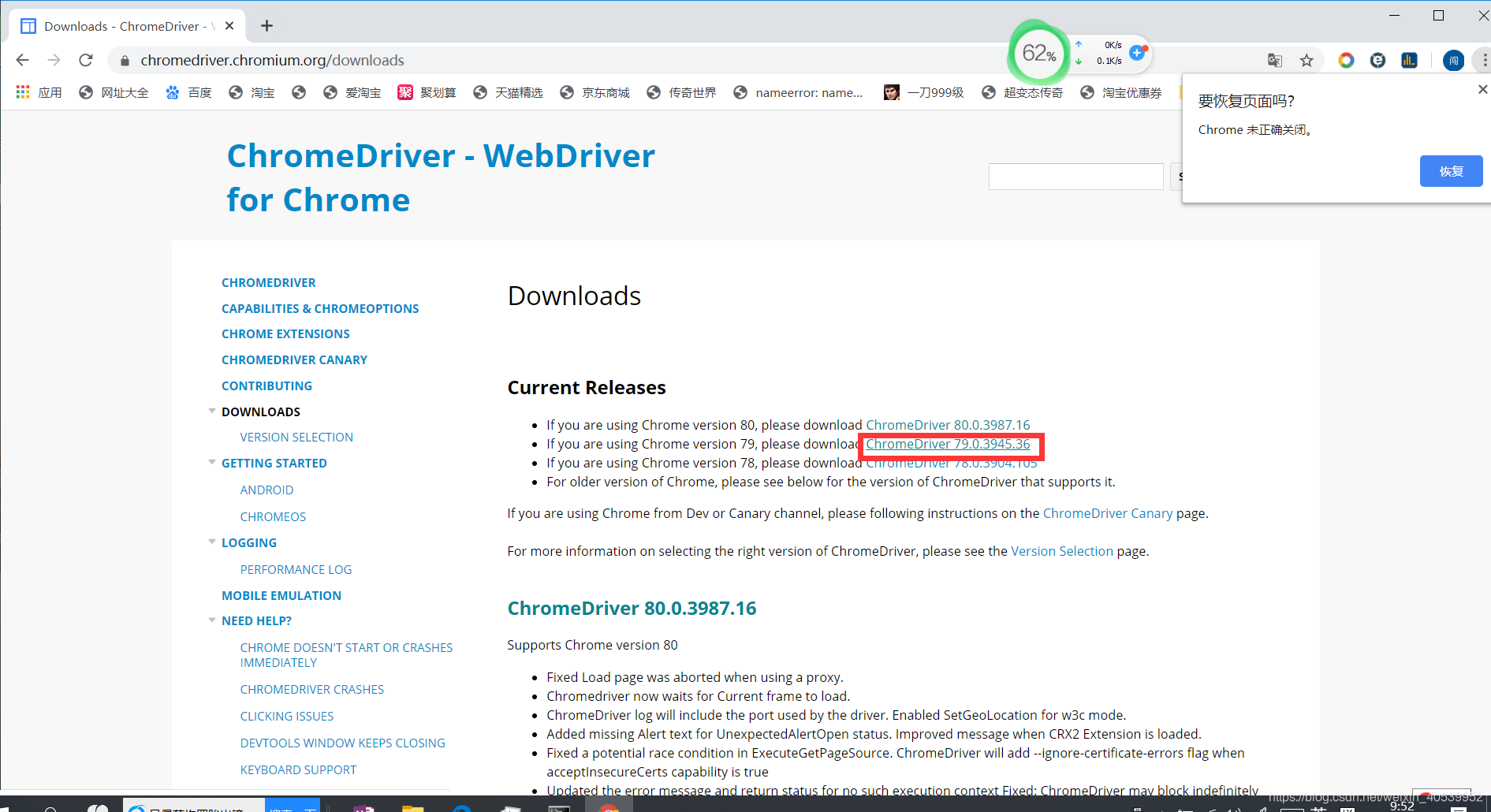Collapse the DOWNLOADS sidebar section
1491x812 pixels.
coord(212,410)
